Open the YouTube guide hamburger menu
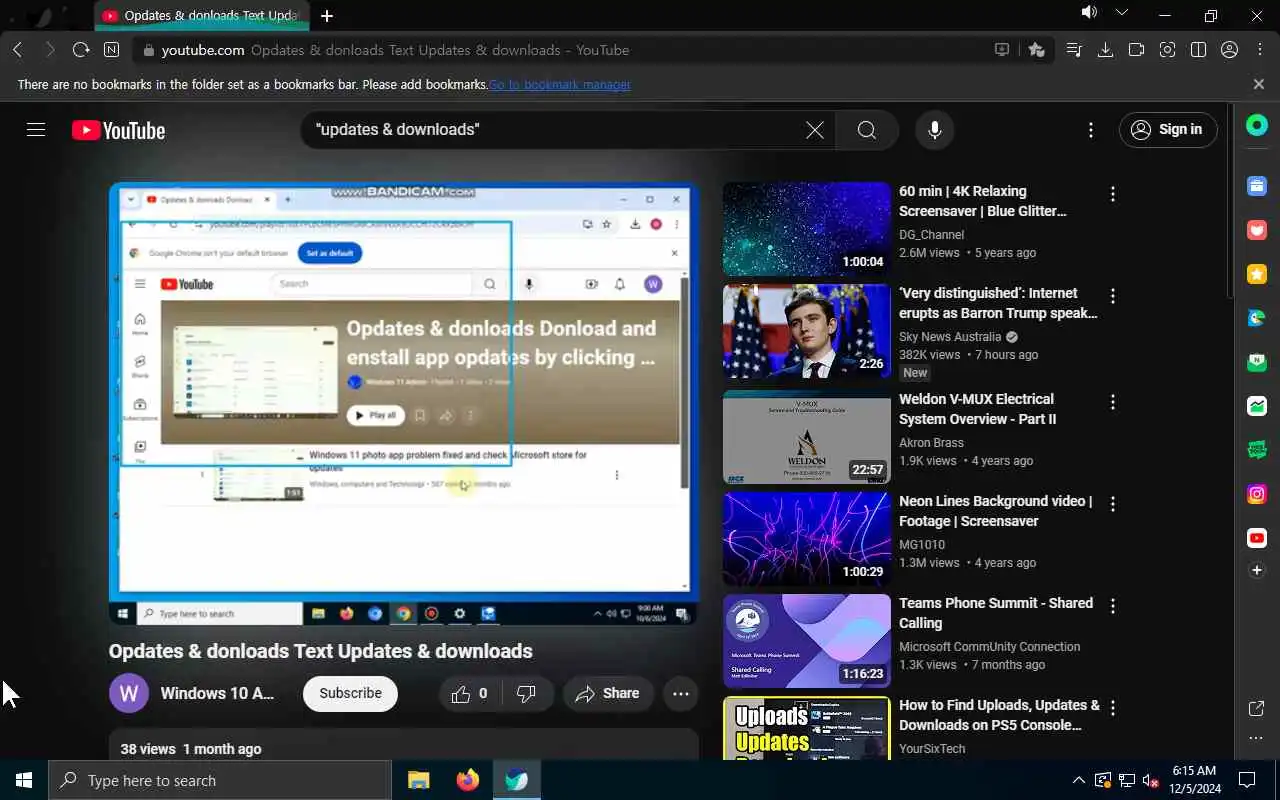 click(36, 130)
